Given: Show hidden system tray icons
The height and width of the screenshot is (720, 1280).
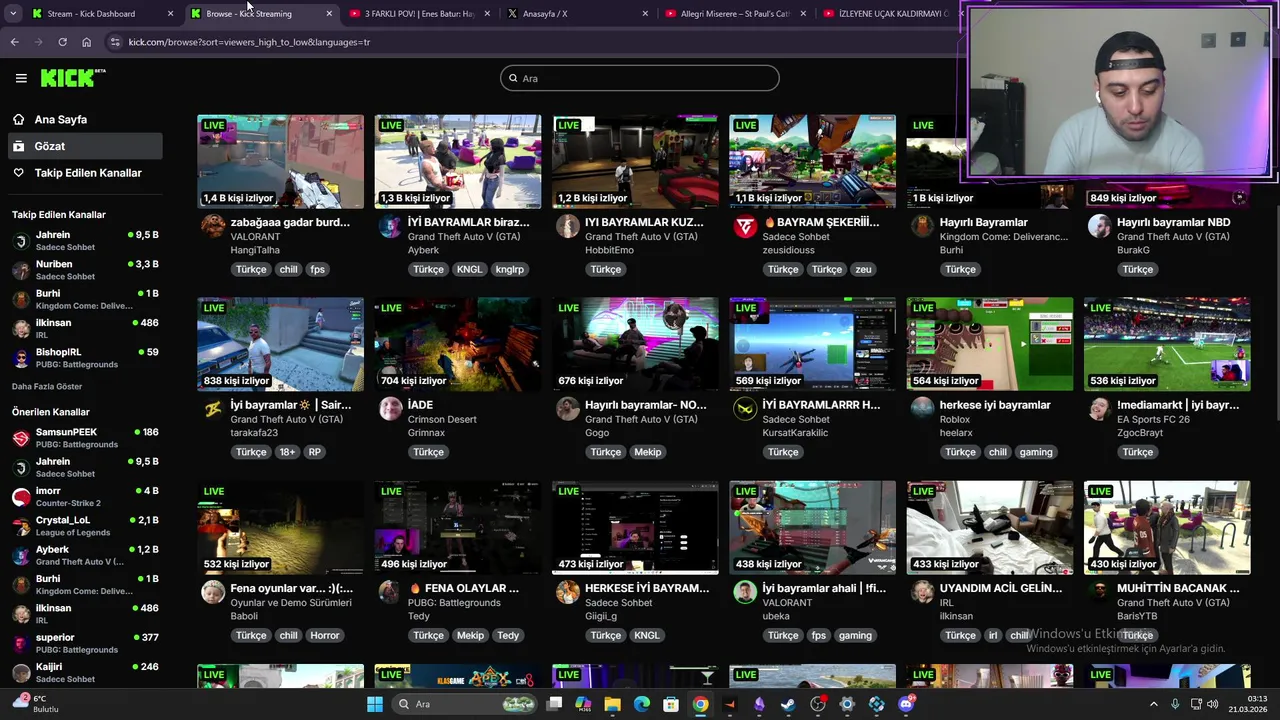Looking at the screenshot, I should tap(1153, 704).
